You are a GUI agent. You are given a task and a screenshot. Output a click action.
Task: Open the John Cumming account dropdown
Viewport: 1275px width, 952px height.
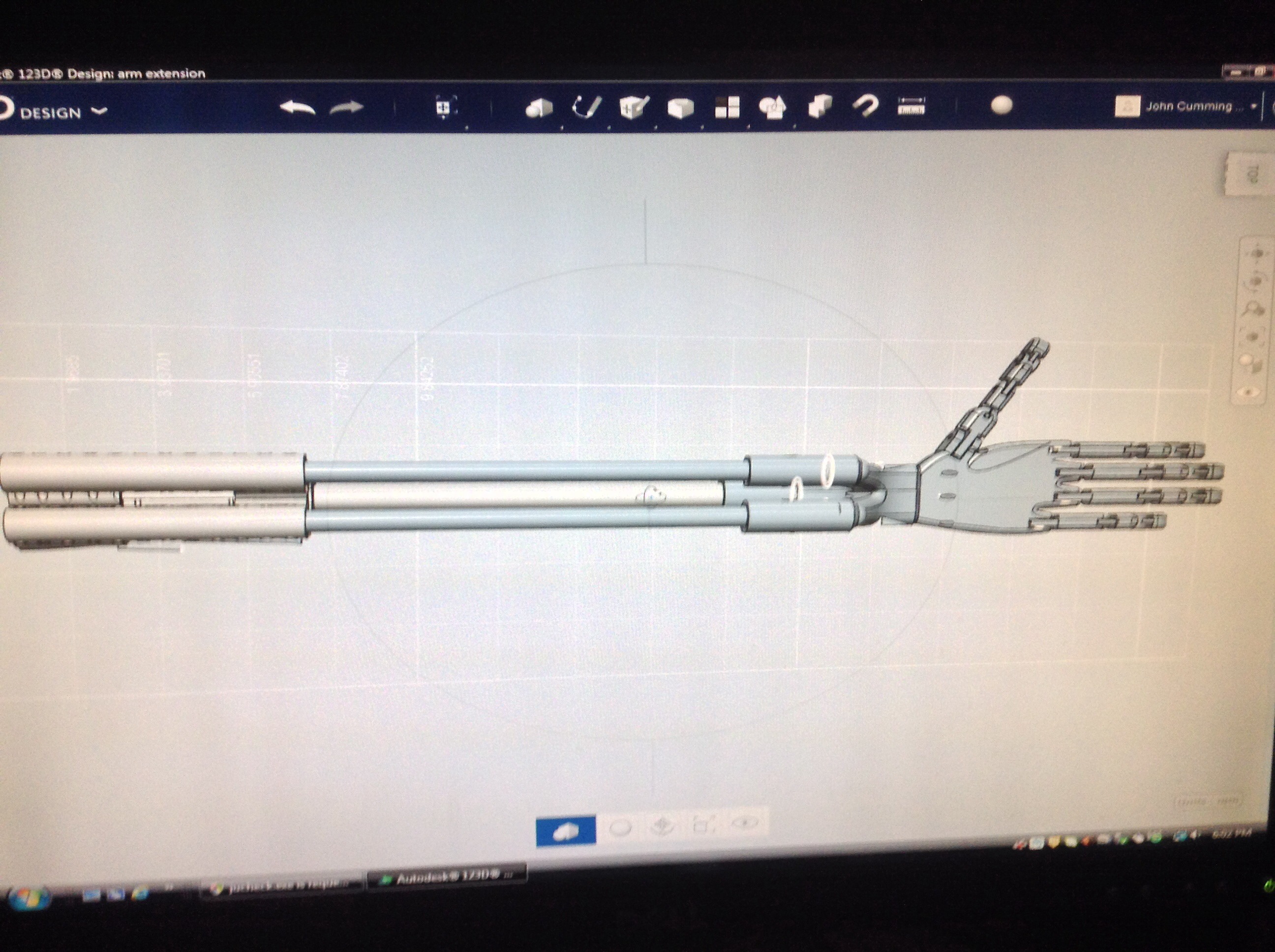1201,106
